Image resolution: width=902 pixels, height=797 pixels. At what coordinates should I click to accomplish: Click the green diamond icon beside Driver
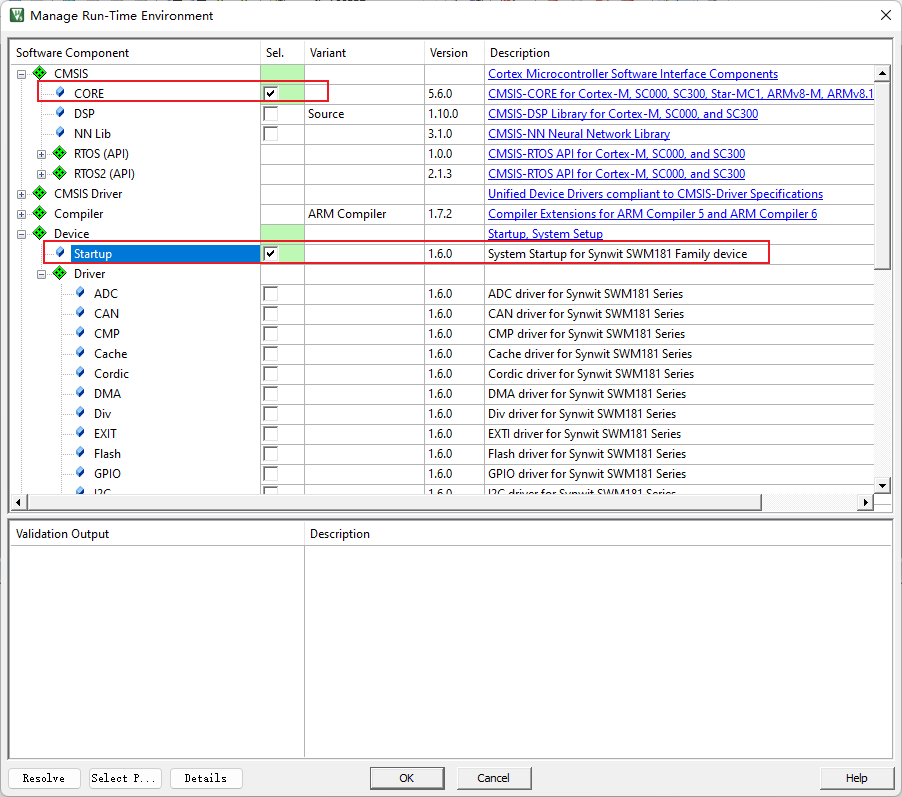coord(60,274)
